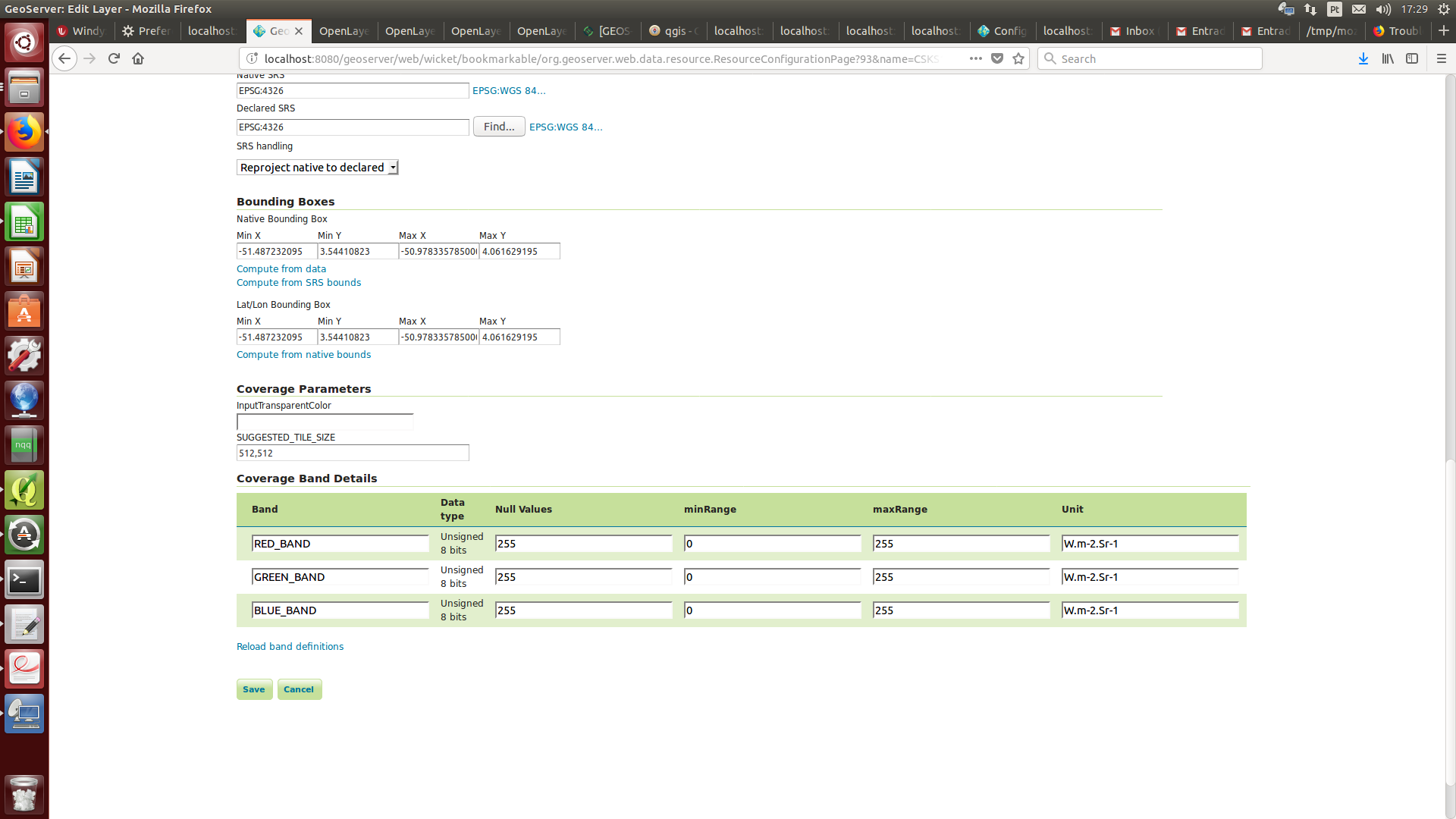The width and height of the screenshot is (1456, 819).
Task: Launch Files manager from dock
Action: (x=24, y=87)
